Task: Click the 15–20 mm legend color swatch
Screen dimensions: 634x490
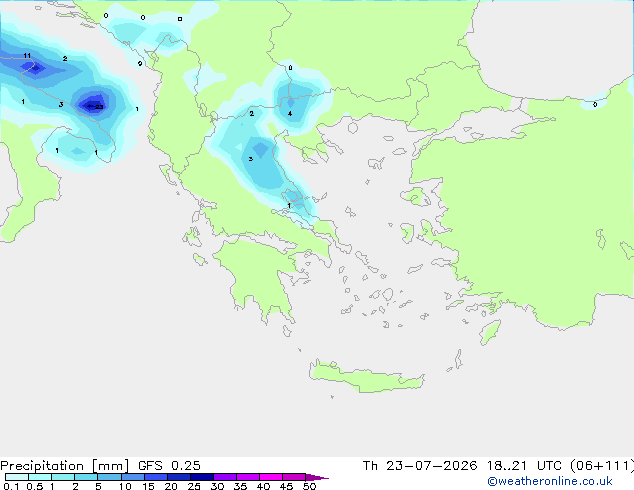Action: pyautogui.click(x=156, y=477)
